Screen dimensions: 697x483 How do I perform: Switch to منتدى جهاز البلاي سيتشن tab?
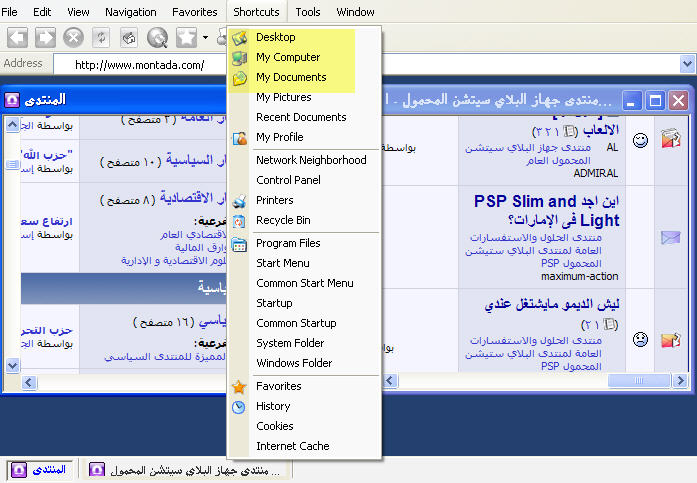186,470
